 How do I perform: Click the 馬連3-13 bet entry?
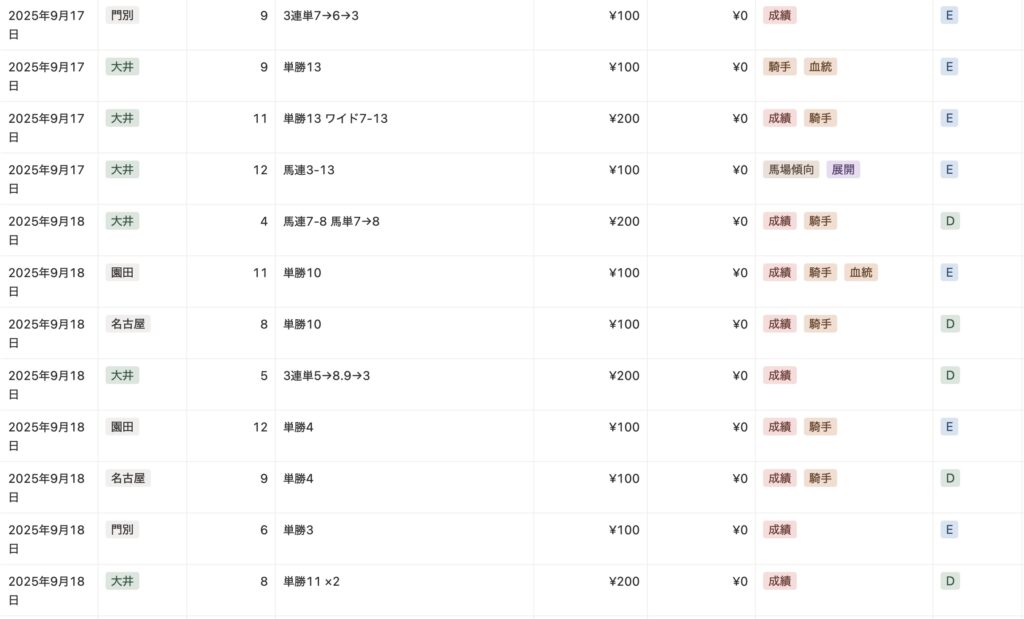(309, 170)
